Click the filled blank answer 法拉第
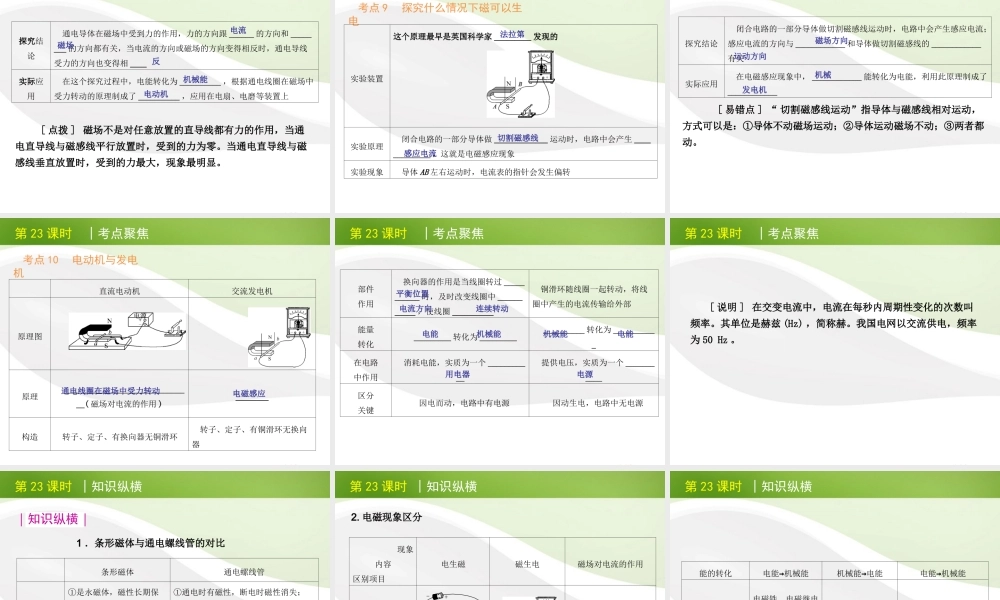This screenshot has height=600, width=1000. [512, 35]
